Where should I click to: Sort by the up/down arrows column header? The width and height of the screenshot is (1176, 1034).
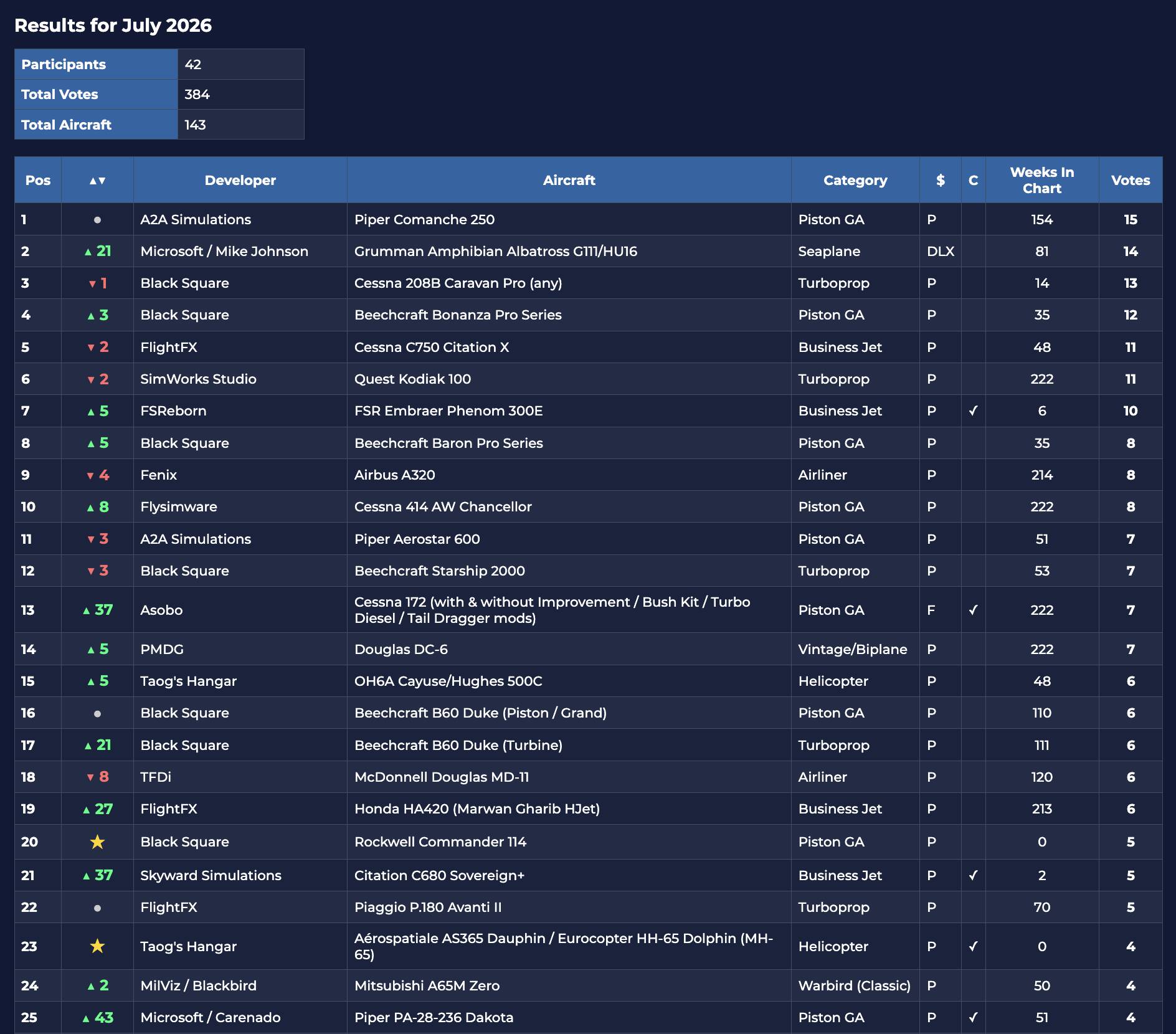[x=97, y=180]
